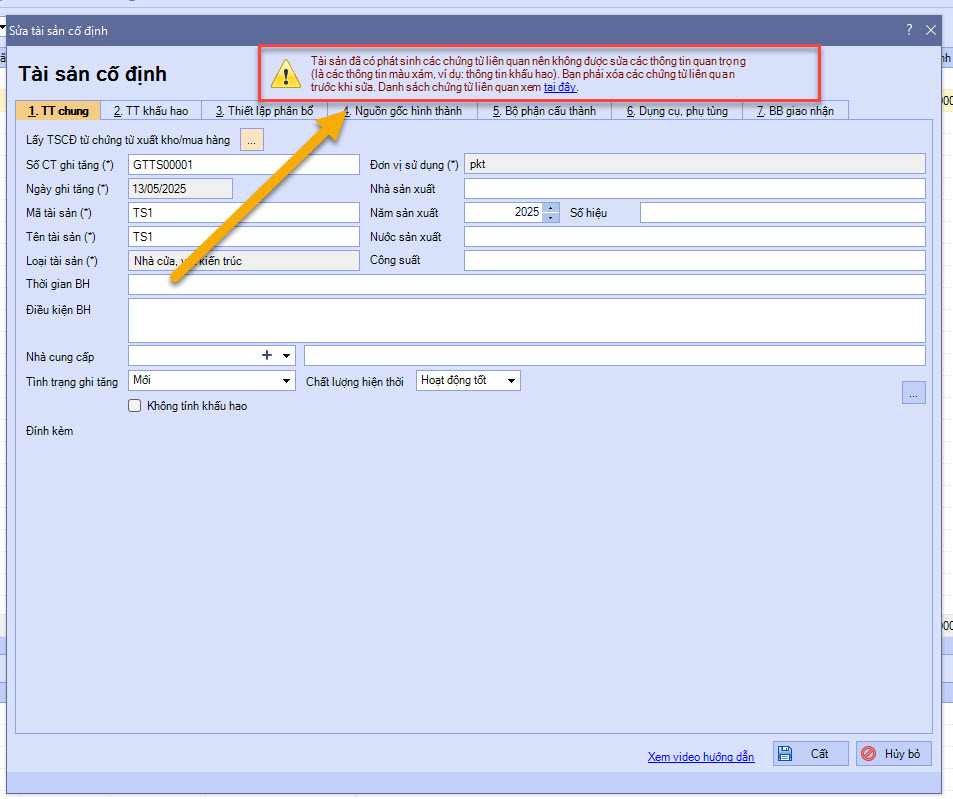Close the Sửa tài sản cố định dialog
953x799 pixels.
(x=931, y=30)
